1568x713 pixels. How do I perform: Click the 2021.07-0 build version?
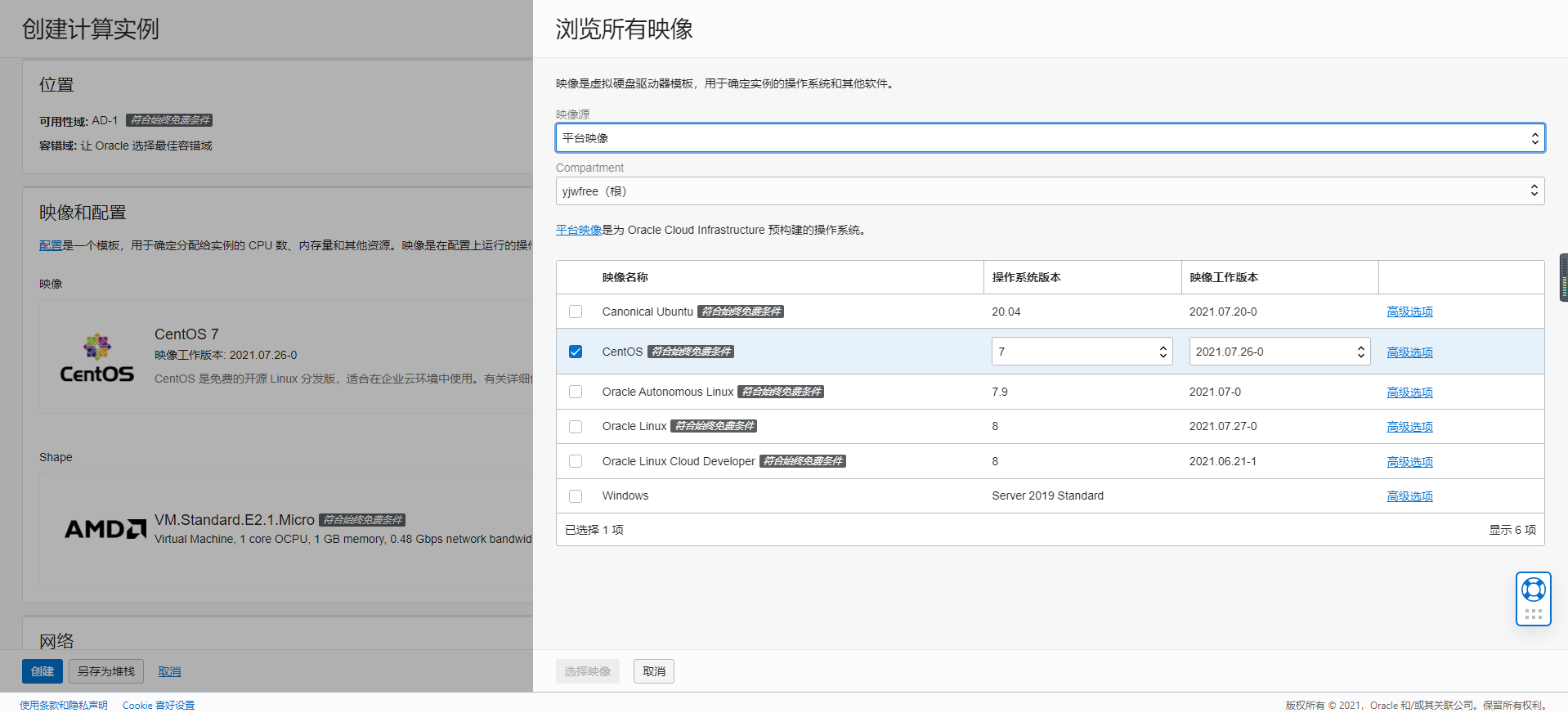(x=1215, y=392)
